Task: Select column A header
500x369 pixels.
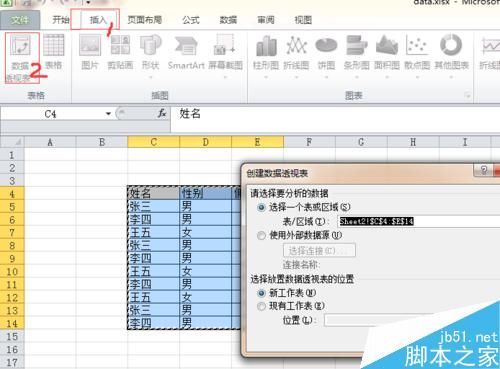Action: [x=50, y=142]
